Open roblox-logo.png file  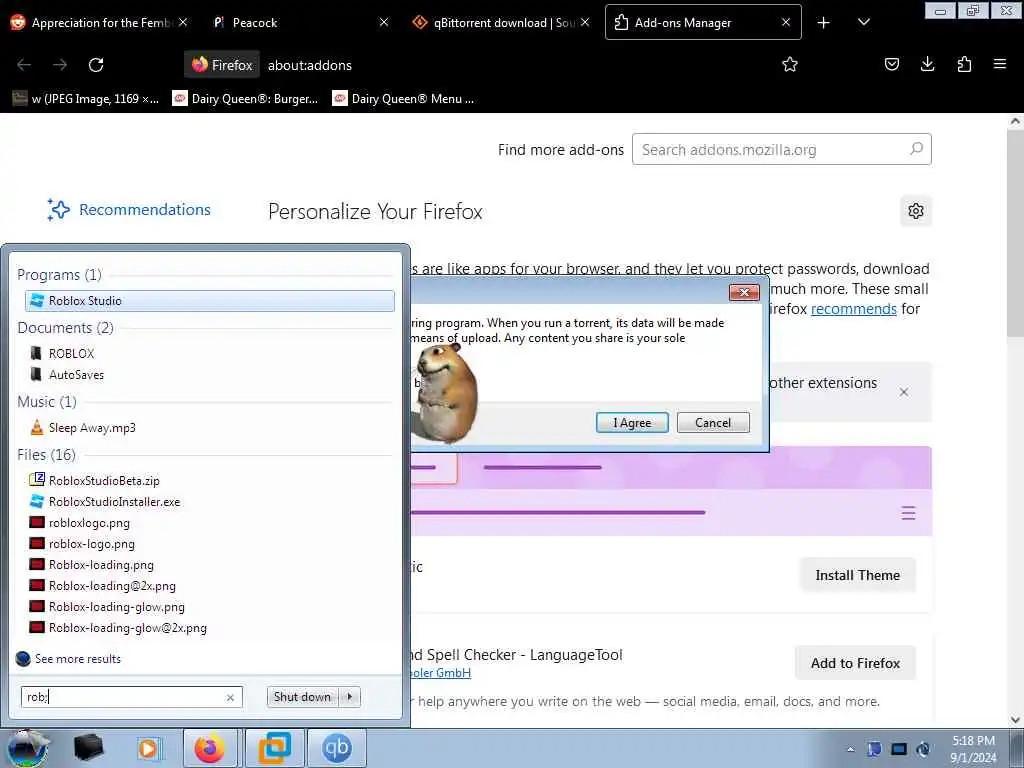point(82,543)
